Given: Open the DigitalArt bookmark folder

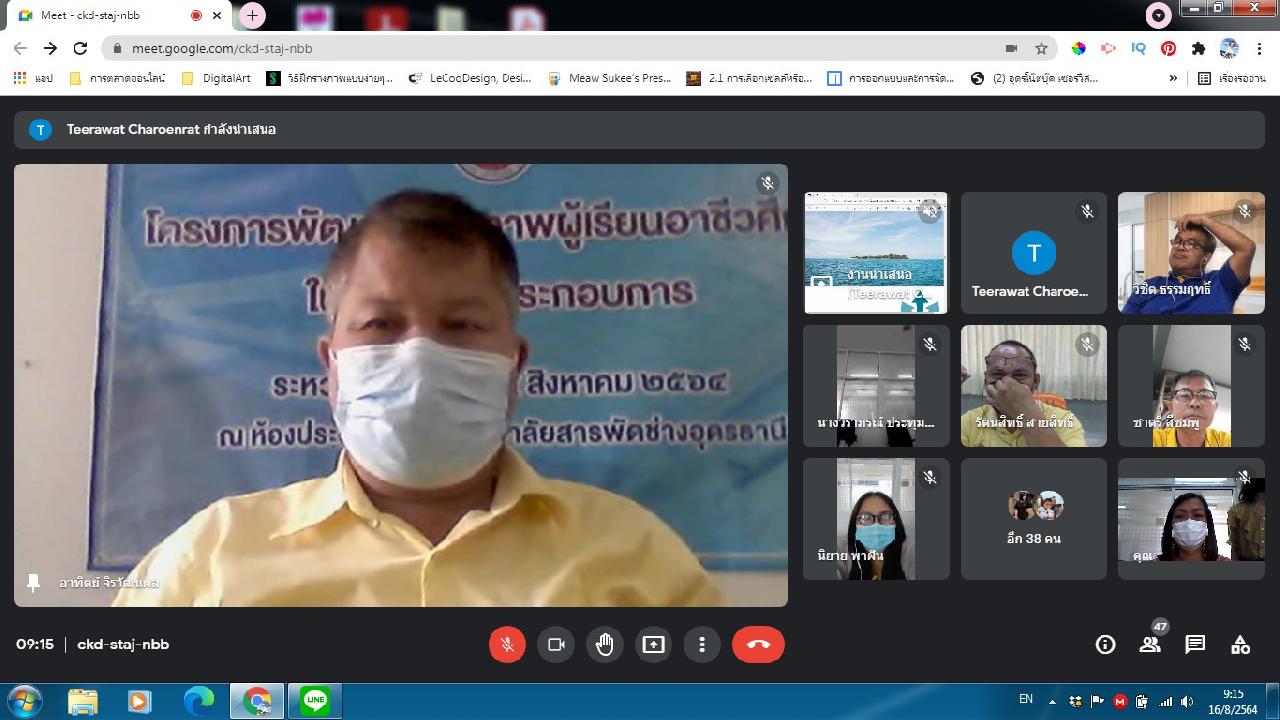Looking at the screenshot, I should pos(216,78).
